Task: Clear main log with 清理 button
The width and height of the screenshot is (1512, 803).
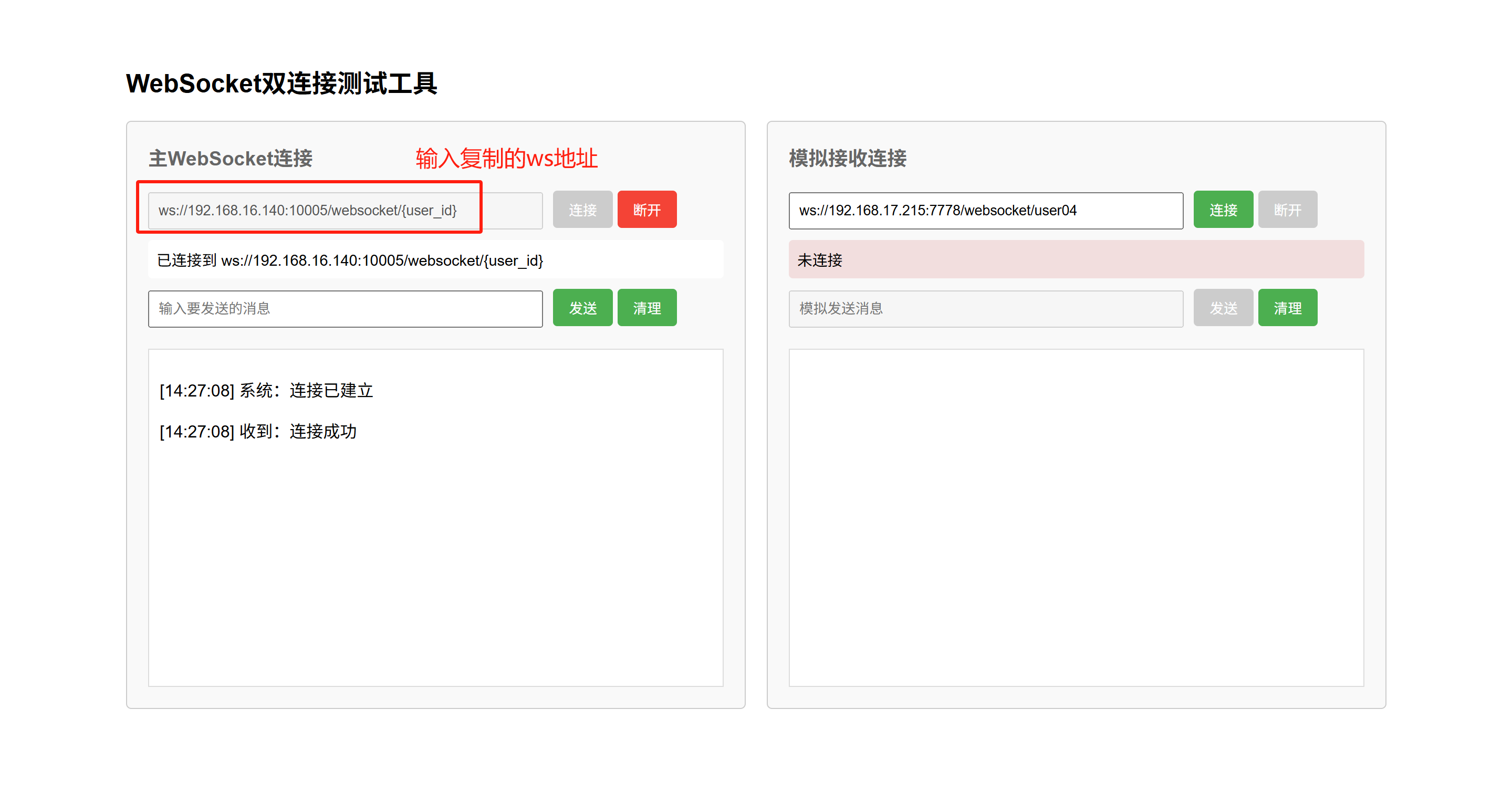Action: (x=647, y=308)
